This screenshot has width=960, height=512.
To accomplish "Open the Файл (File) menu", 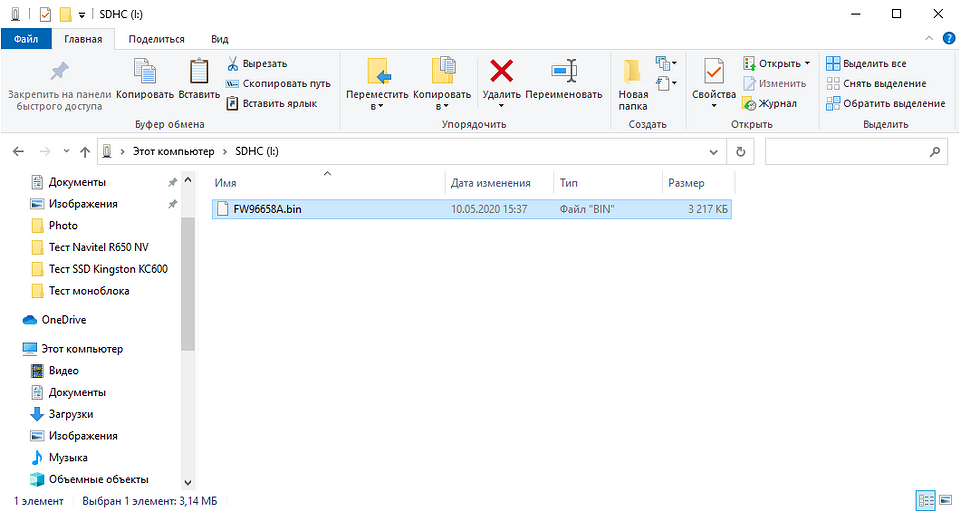I will point(26,39).
